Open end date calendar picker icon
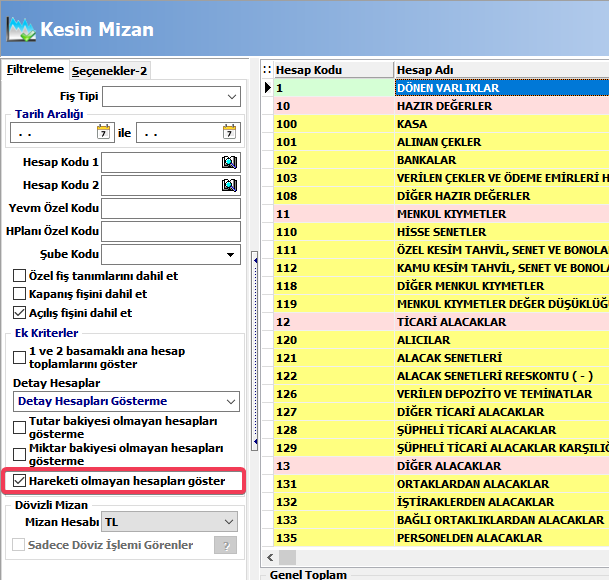The width and height of the screenshot is (609, 580). point(229,132)
